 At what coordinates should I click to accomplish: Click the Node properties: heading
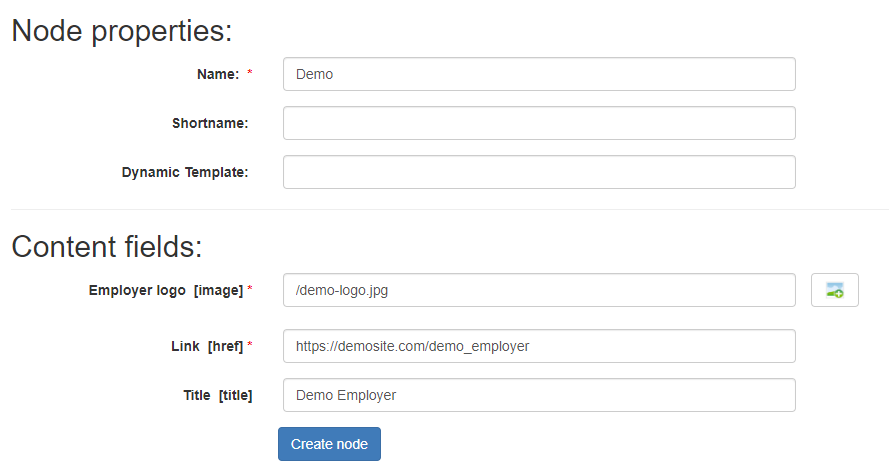coord(122,31)
